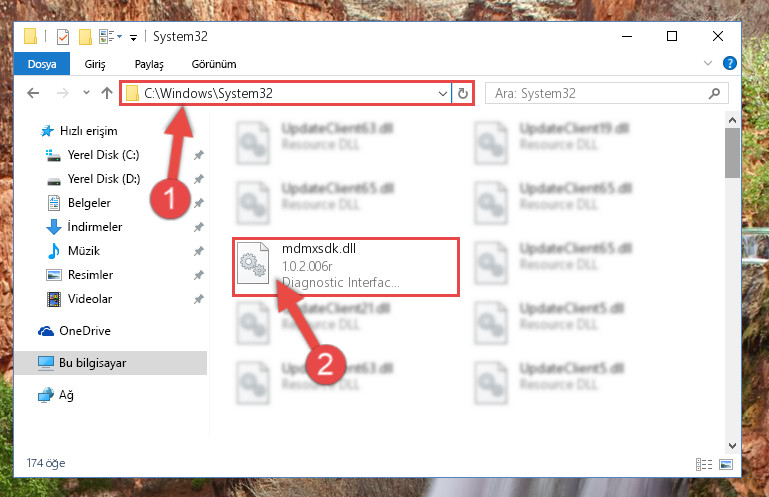Toggle pin for İndirmeler

click(199, 227)
